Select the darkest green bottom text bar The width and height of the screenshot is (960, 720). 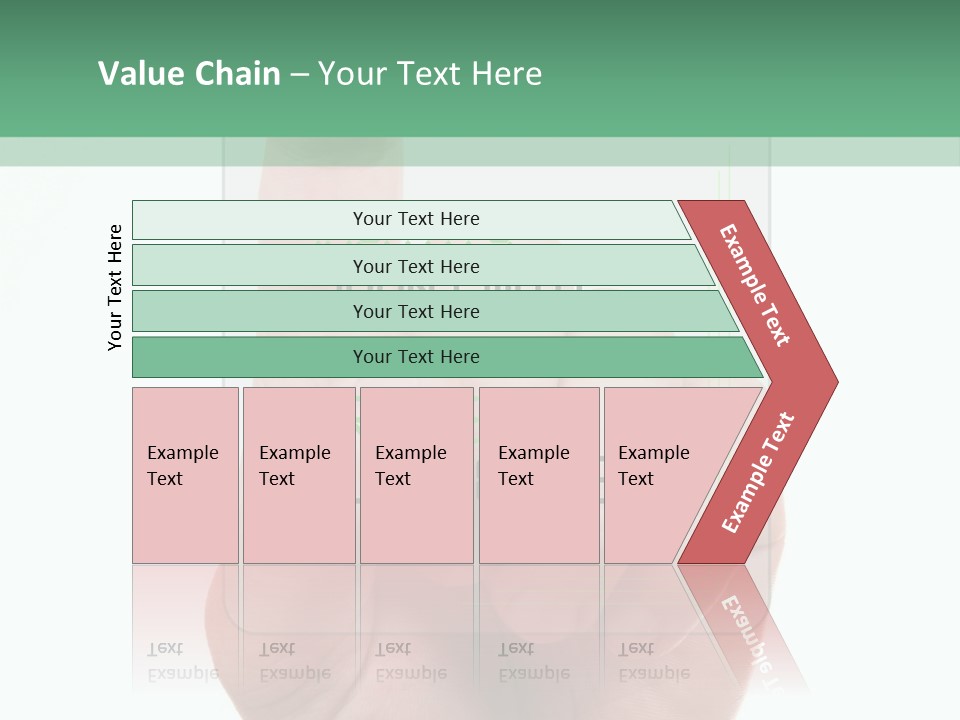[x=415, y=357]
